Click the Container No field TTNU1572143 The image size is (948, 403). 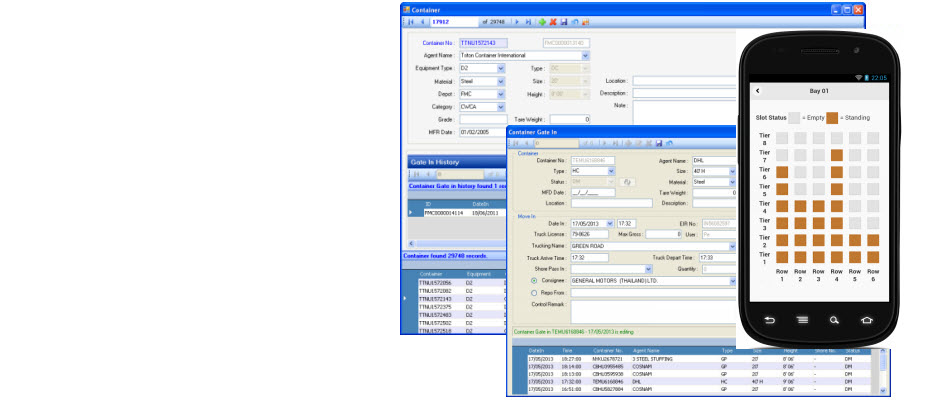[483, 43]
